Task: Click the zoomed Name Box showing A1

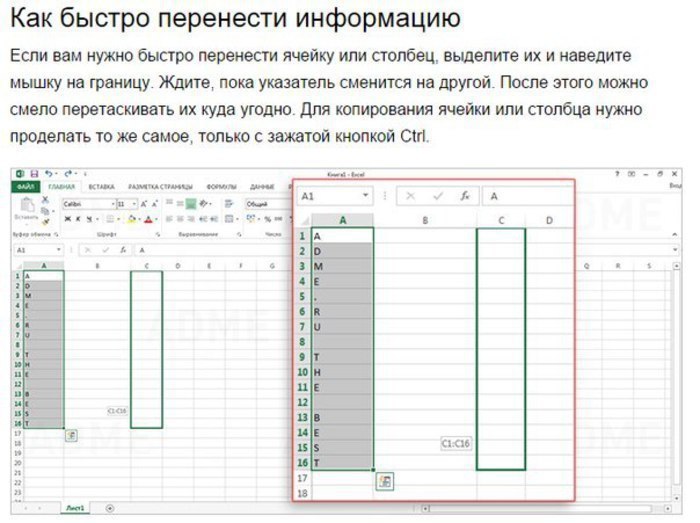Action: point(325,197)
